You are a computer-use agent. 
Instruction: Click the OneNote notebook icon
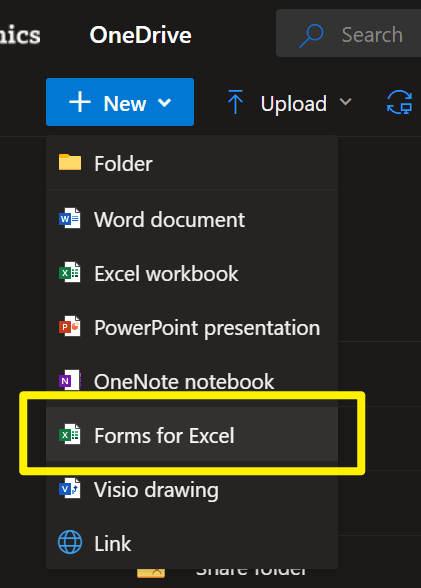[x=70, y=381]
